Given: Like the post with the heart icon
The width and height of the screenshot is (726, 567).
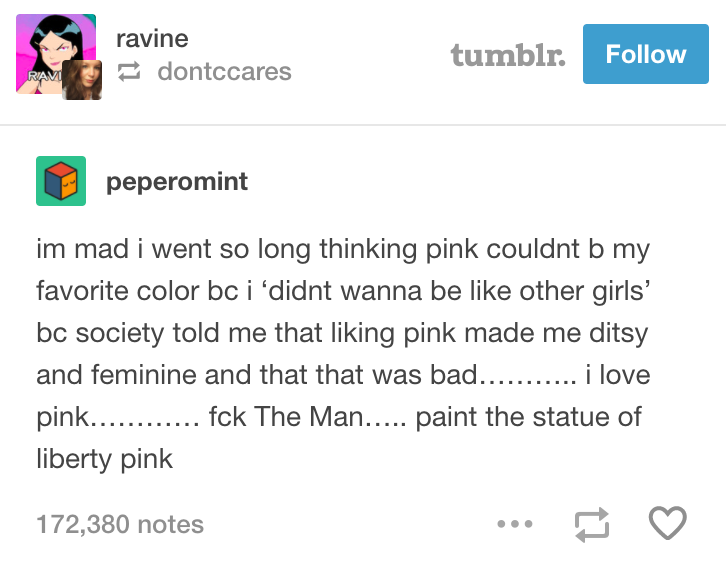Looking at the screenshot, I should click(x=668, y=523).
